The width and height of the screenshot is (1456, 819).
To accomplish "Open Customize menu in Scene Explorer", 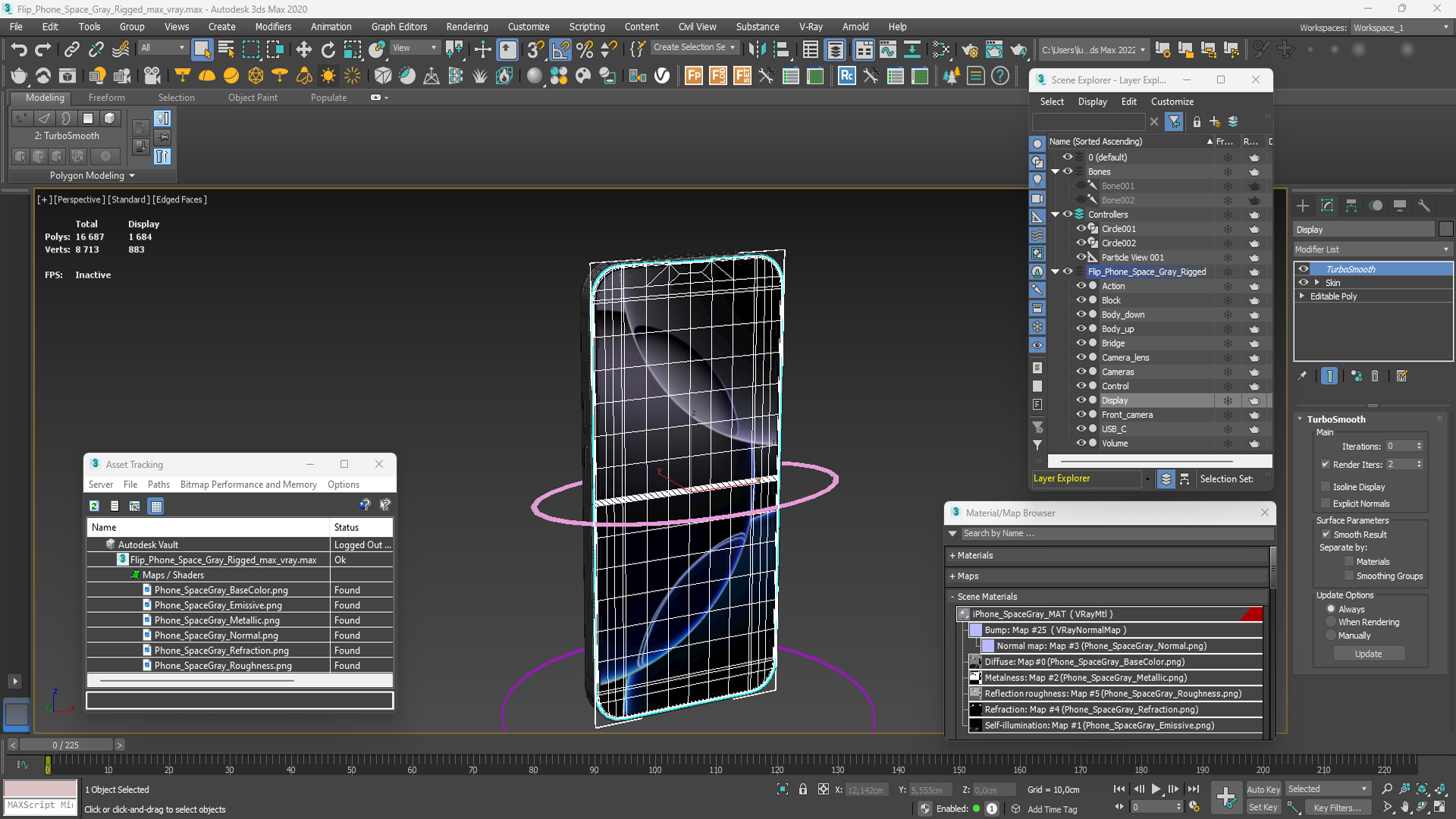I will click(x=1172, y=102).
